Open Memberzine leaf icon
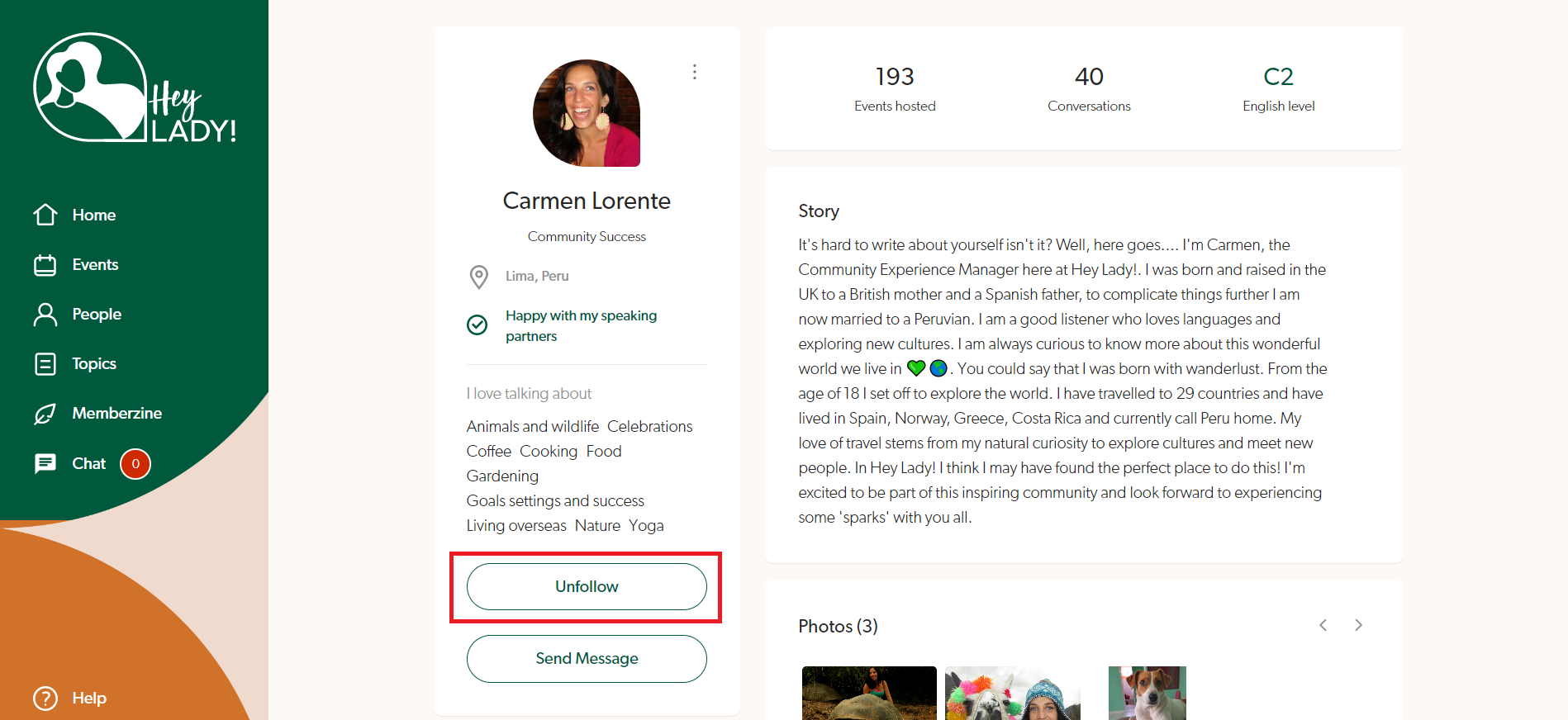1568x720 pixels. [45, 414]
